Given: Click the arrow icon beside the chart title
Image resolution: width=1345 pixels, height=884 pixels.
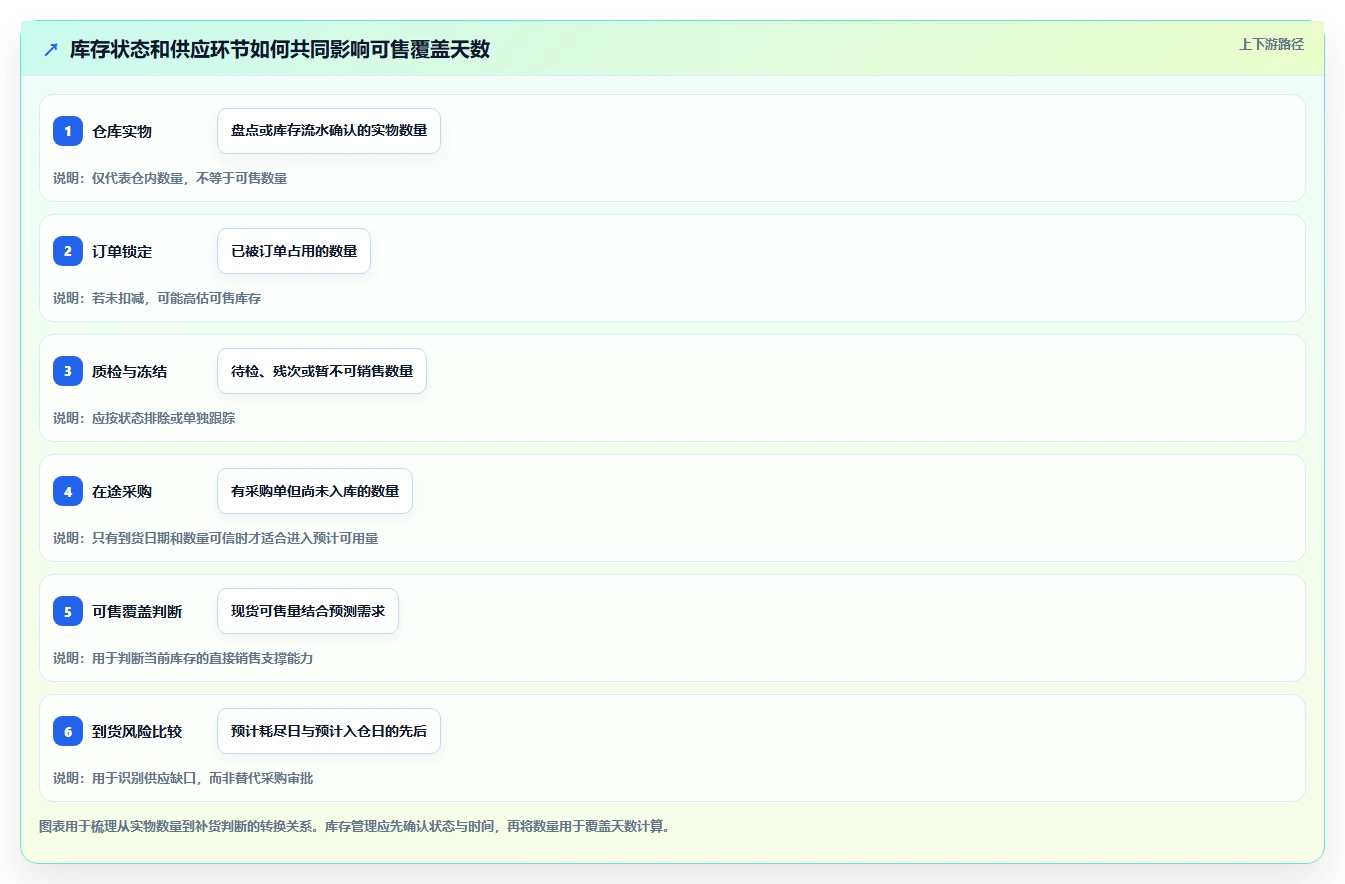Looking at the screenshot, I should [x=51, y=50].
